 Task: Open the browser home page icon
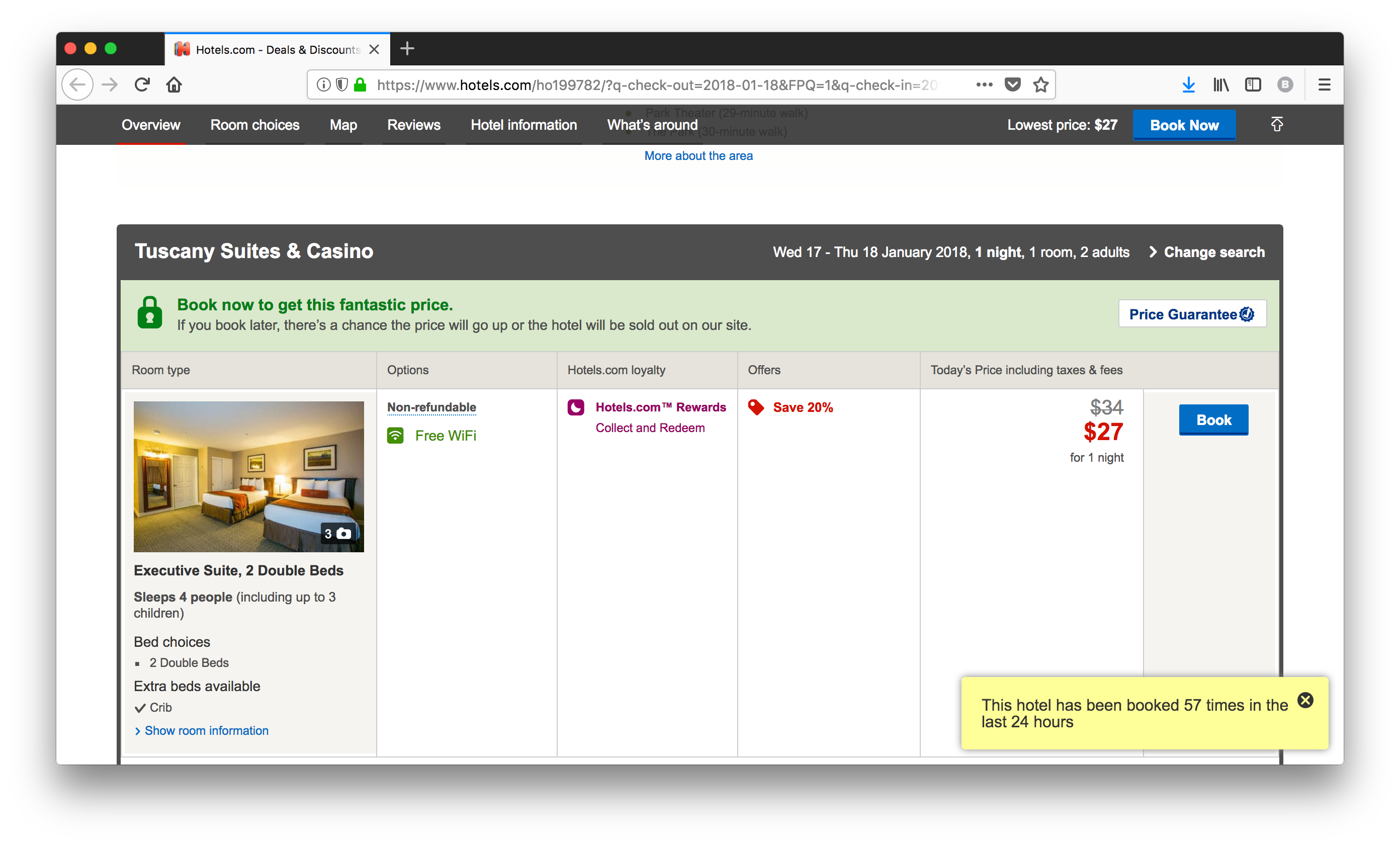[x=174, y=84]
